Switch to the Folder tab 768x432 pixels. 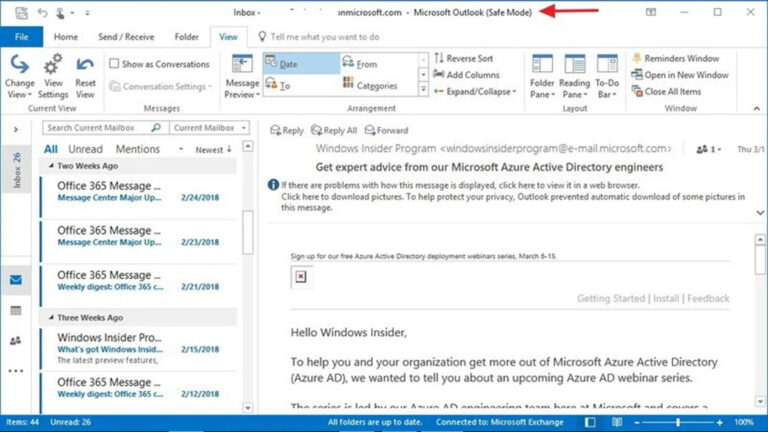[187, 37]
